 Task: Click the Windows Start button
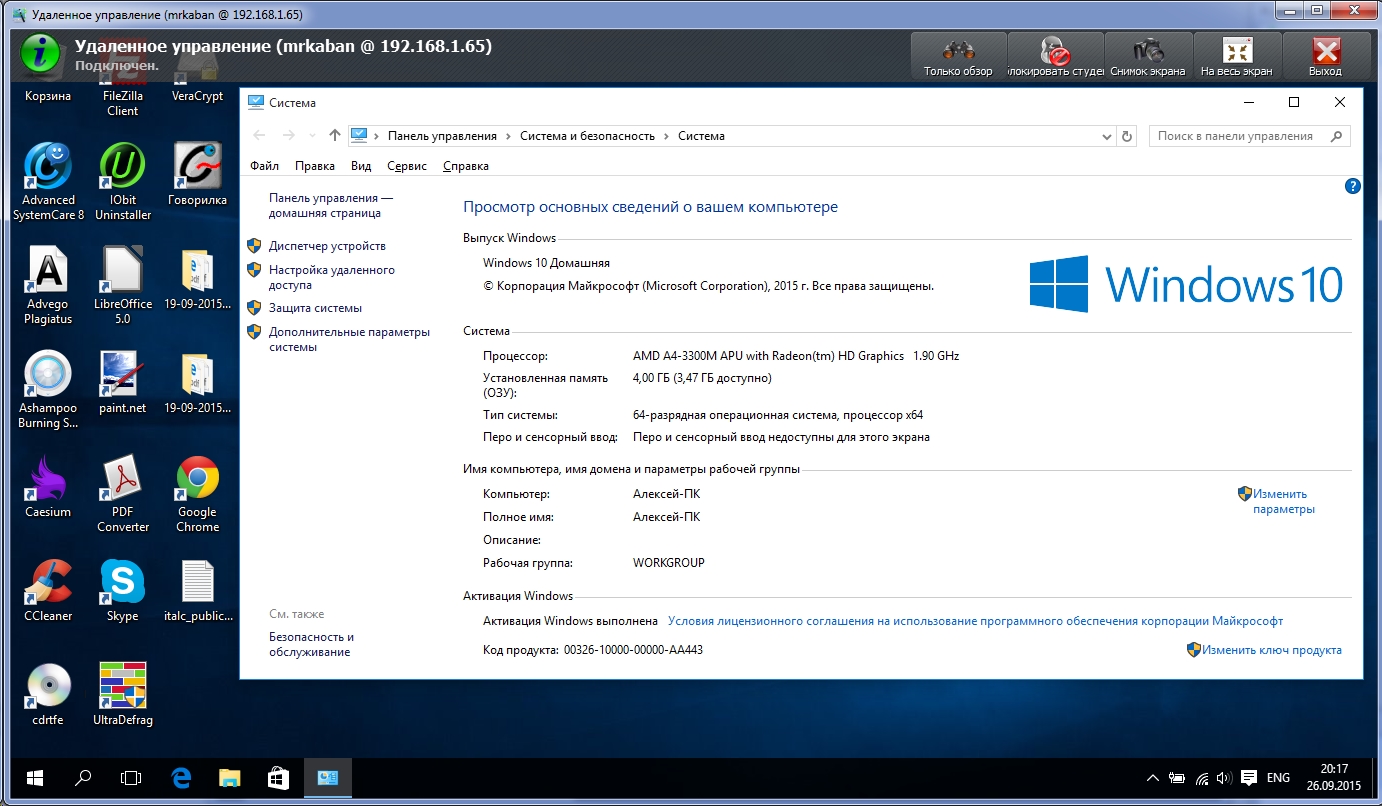pos(35,778)
